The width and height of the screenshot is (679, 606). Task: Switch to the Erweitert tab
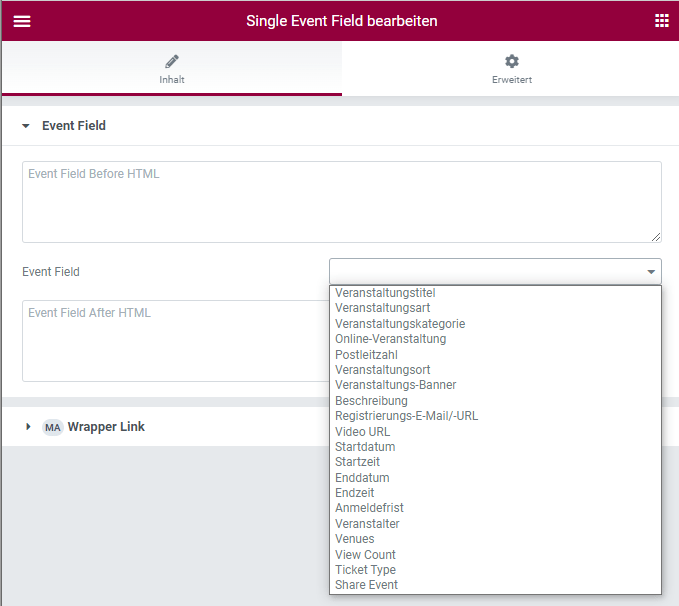point(511,70)
